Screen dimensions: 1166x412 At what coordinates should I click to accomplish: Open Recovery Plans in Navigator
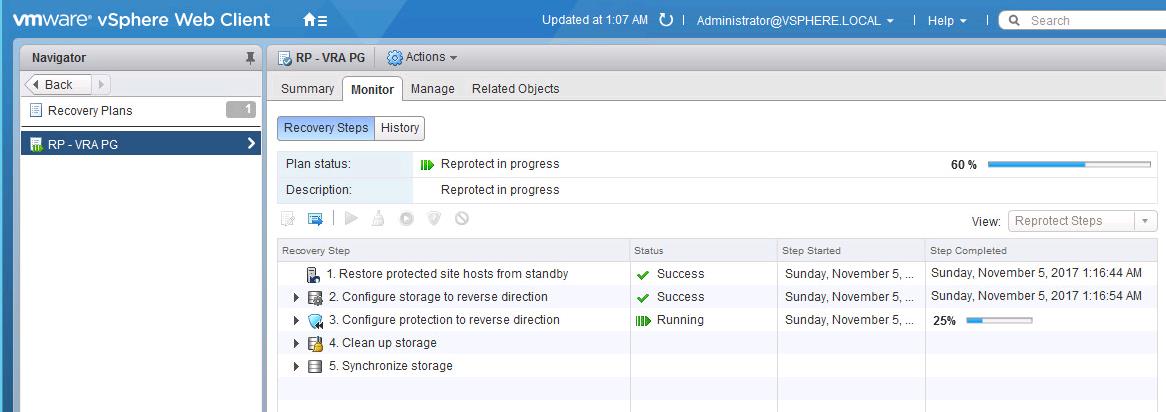point(141,110)
